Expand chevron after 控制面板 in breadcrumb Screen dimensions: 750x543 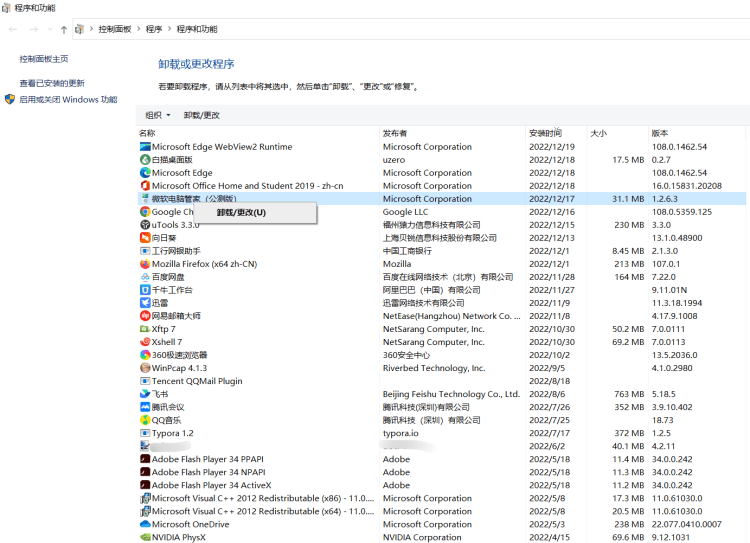(139, 29)
